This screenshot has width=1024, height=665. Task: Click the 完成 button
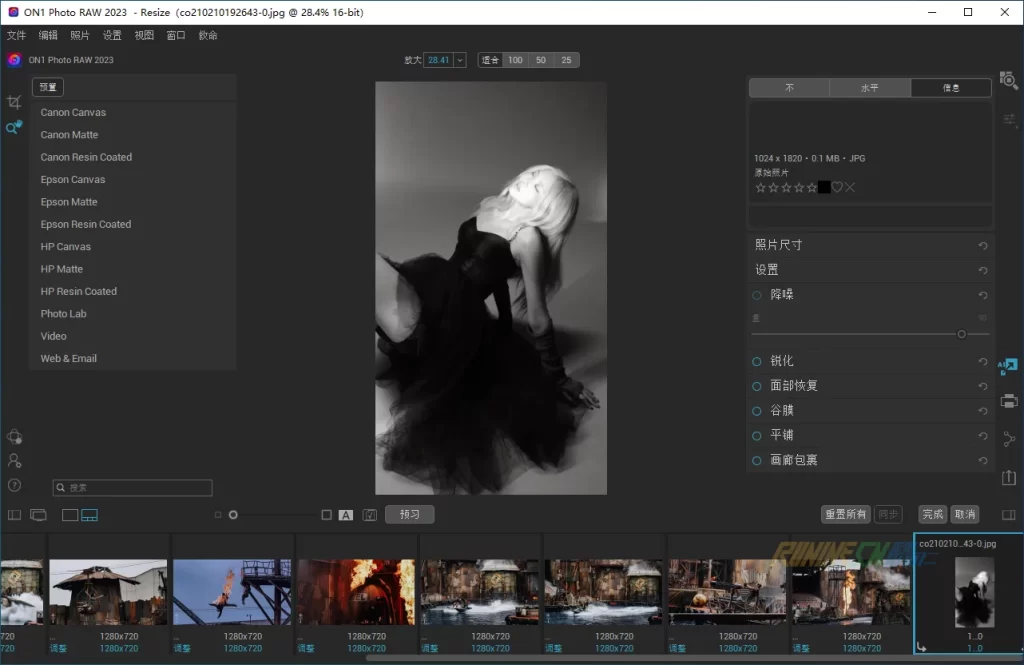(x=932, y=514)
